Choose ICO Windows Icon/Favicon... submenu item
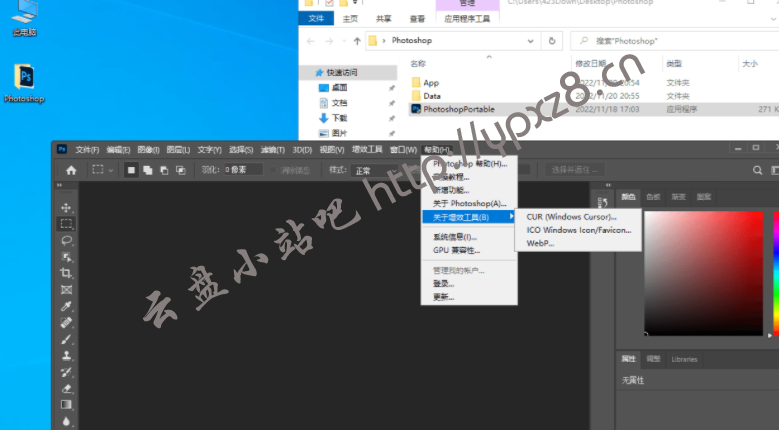This screenshot has height=430, width=779. point(578,230)
